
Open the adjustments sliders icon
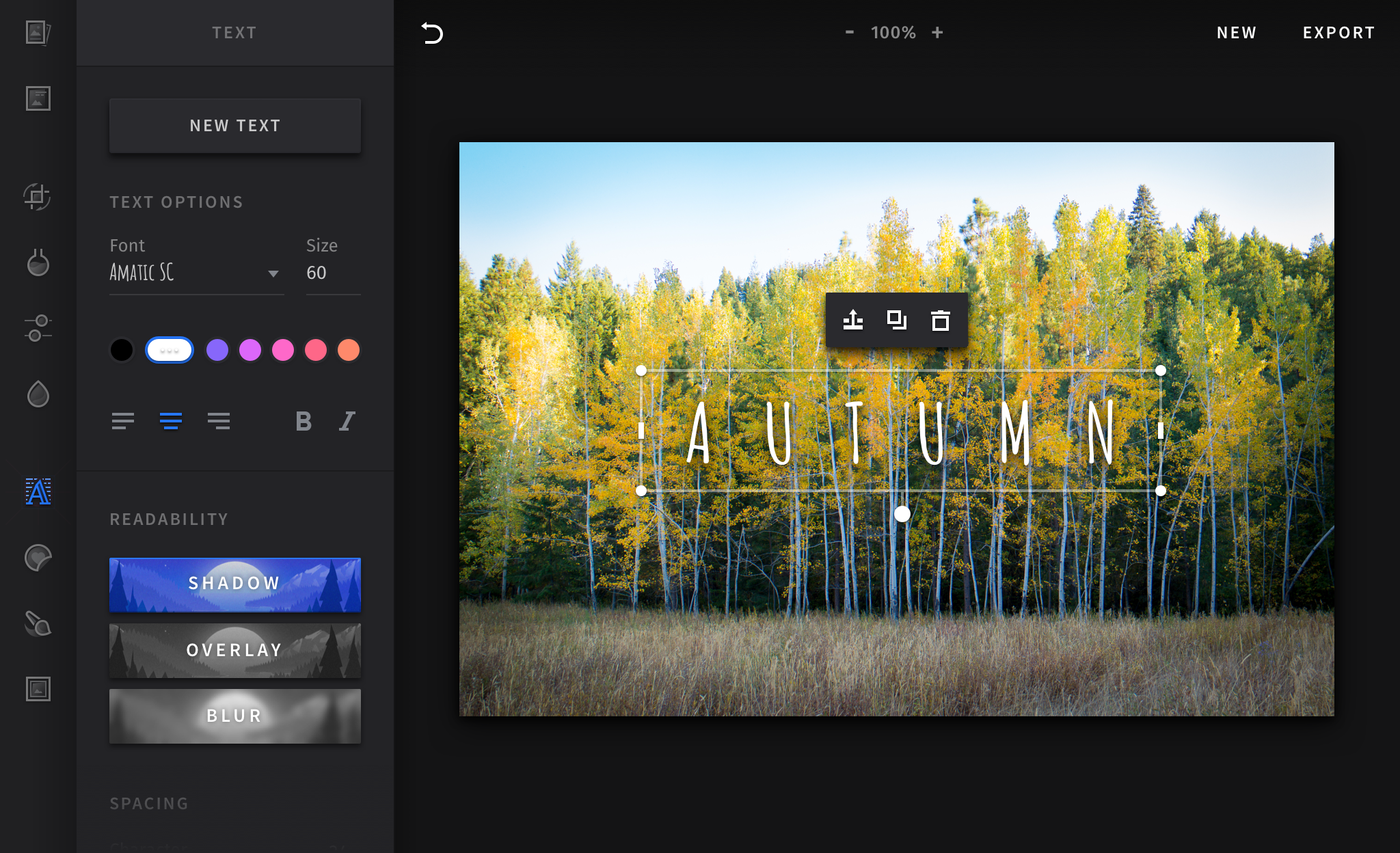[x=38, y=328]
